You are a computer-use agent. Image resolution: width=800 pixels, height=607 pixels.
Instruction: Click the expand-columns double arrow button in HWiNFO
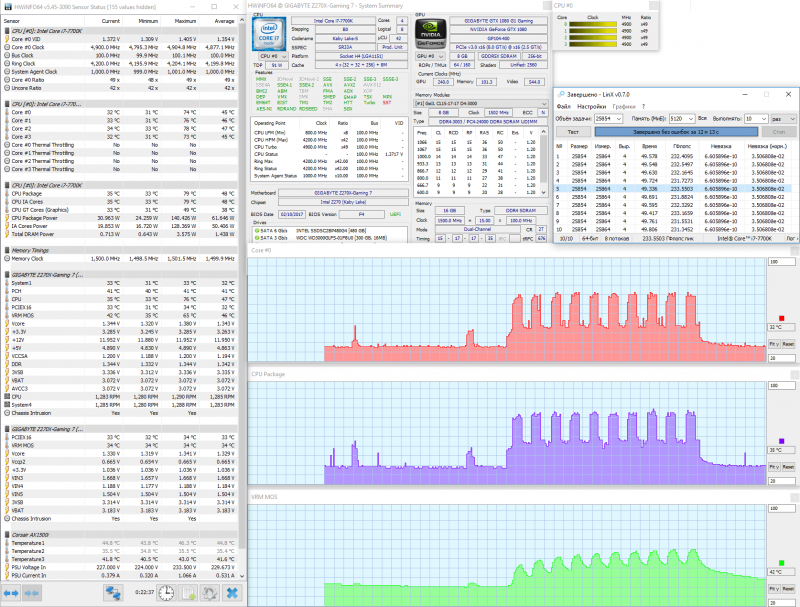click(x=11, y=593)
